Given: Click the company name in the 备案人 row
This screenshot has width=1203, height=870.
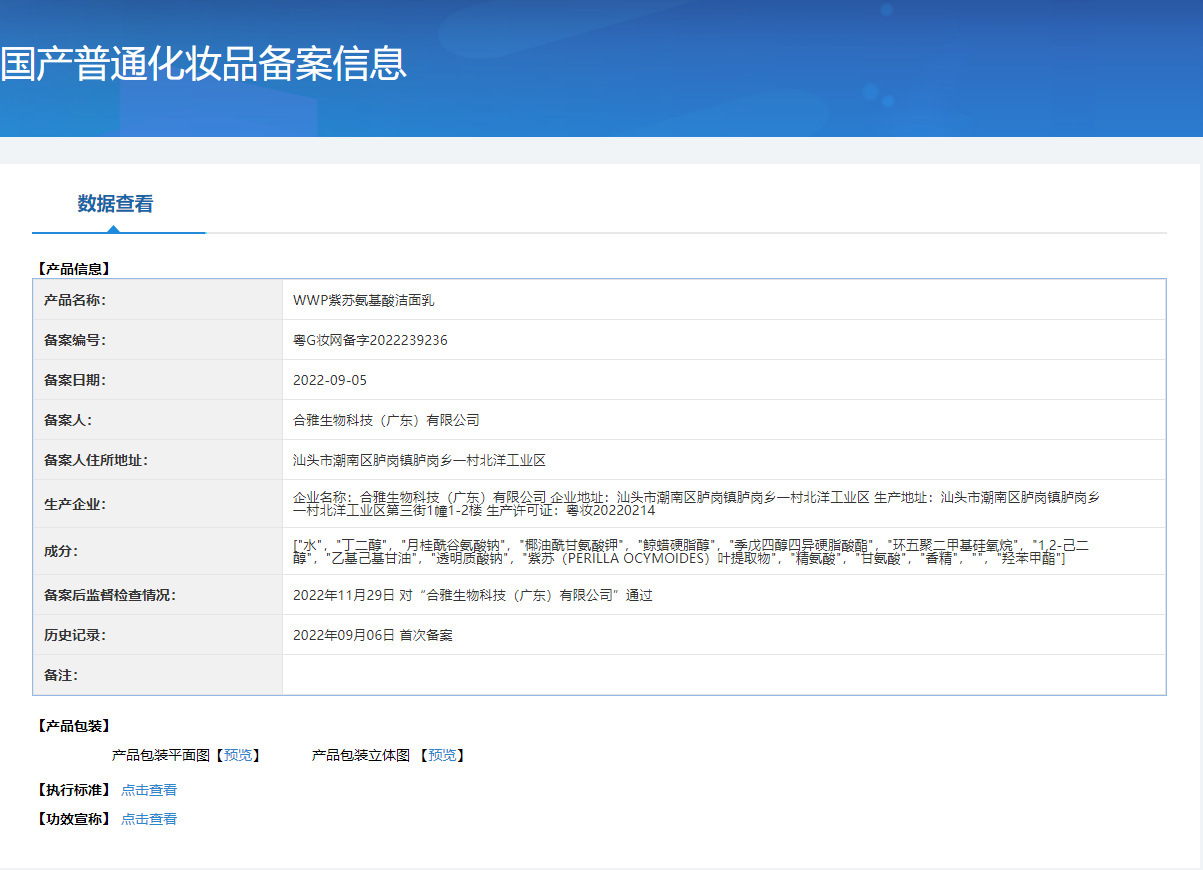Looking at the screenshot, I should 386,420.
